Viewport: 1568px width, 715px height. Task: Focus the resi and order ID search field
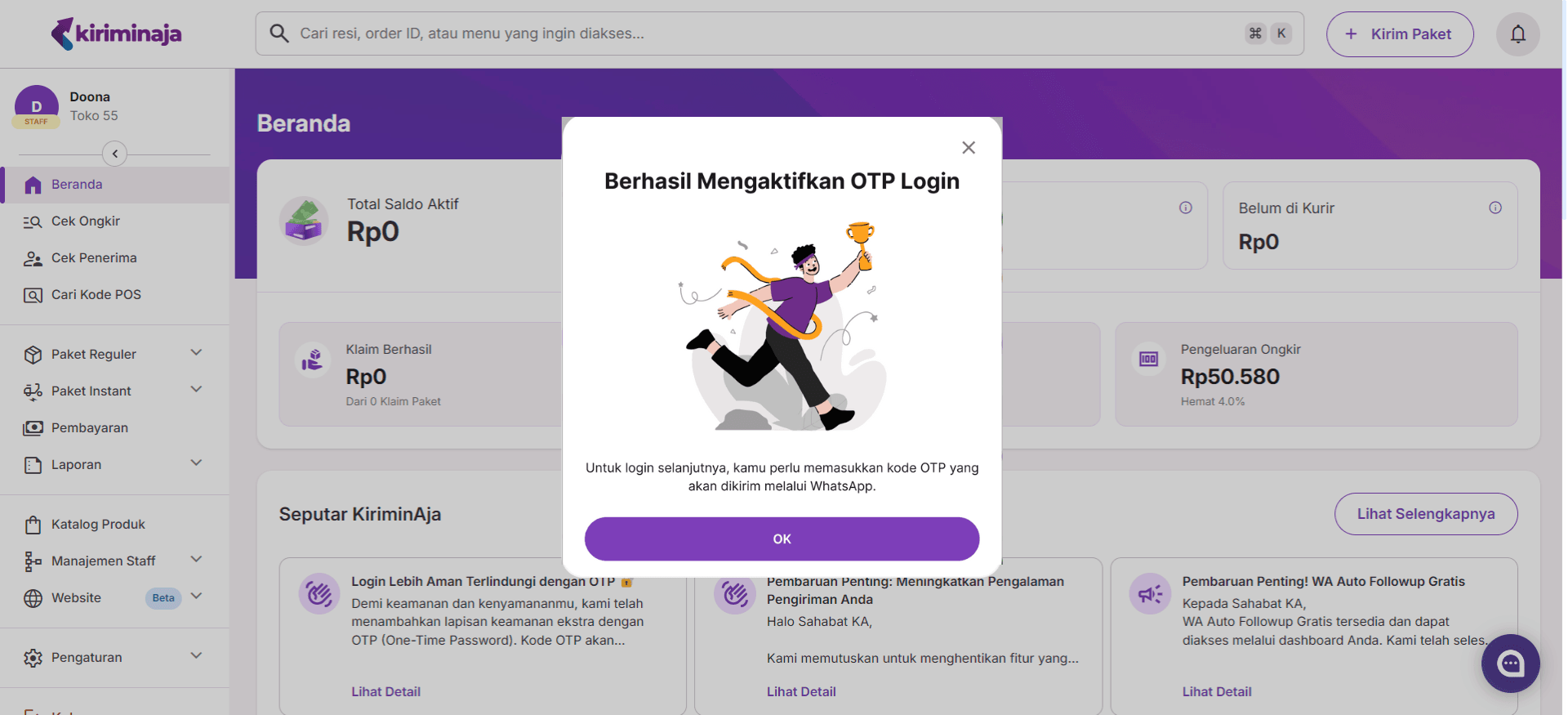tap(759, 34)
